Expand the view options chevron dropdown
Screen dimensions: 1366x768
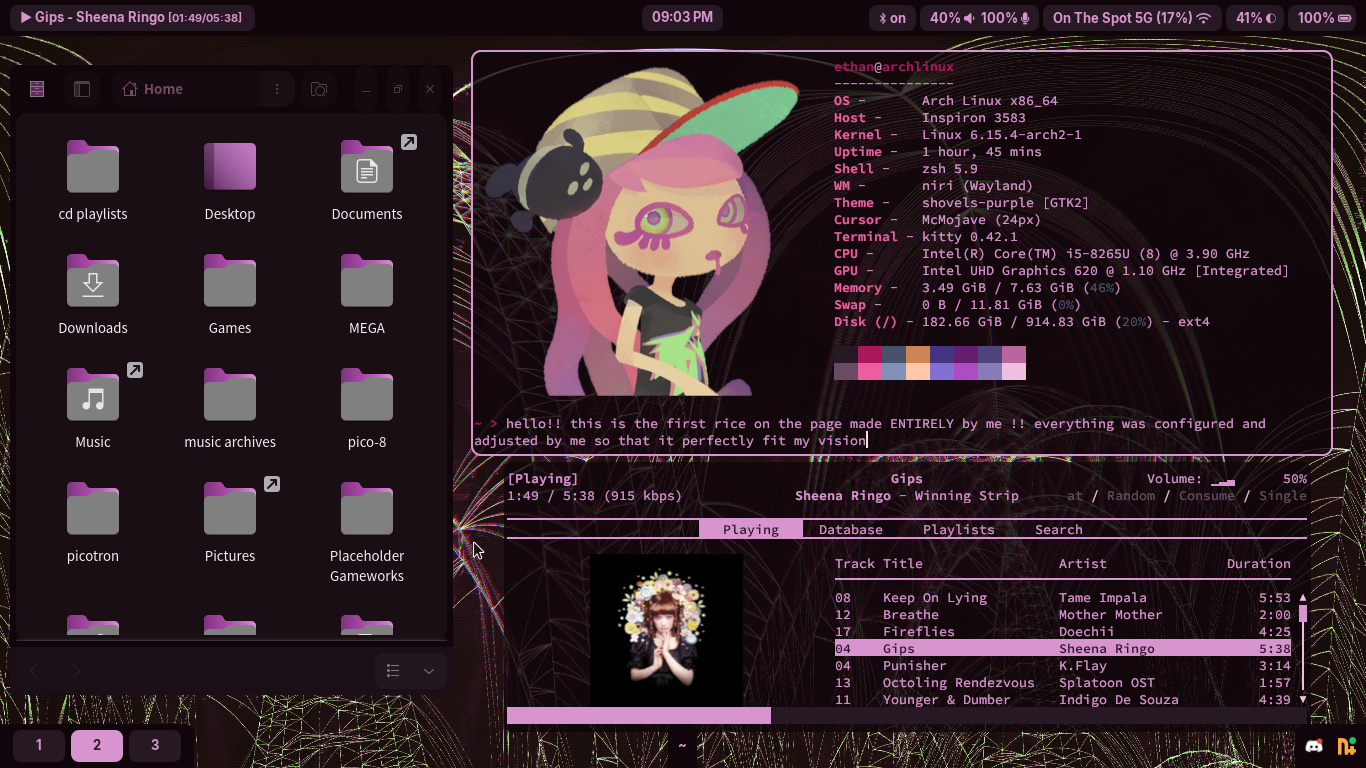pos(429,671)
